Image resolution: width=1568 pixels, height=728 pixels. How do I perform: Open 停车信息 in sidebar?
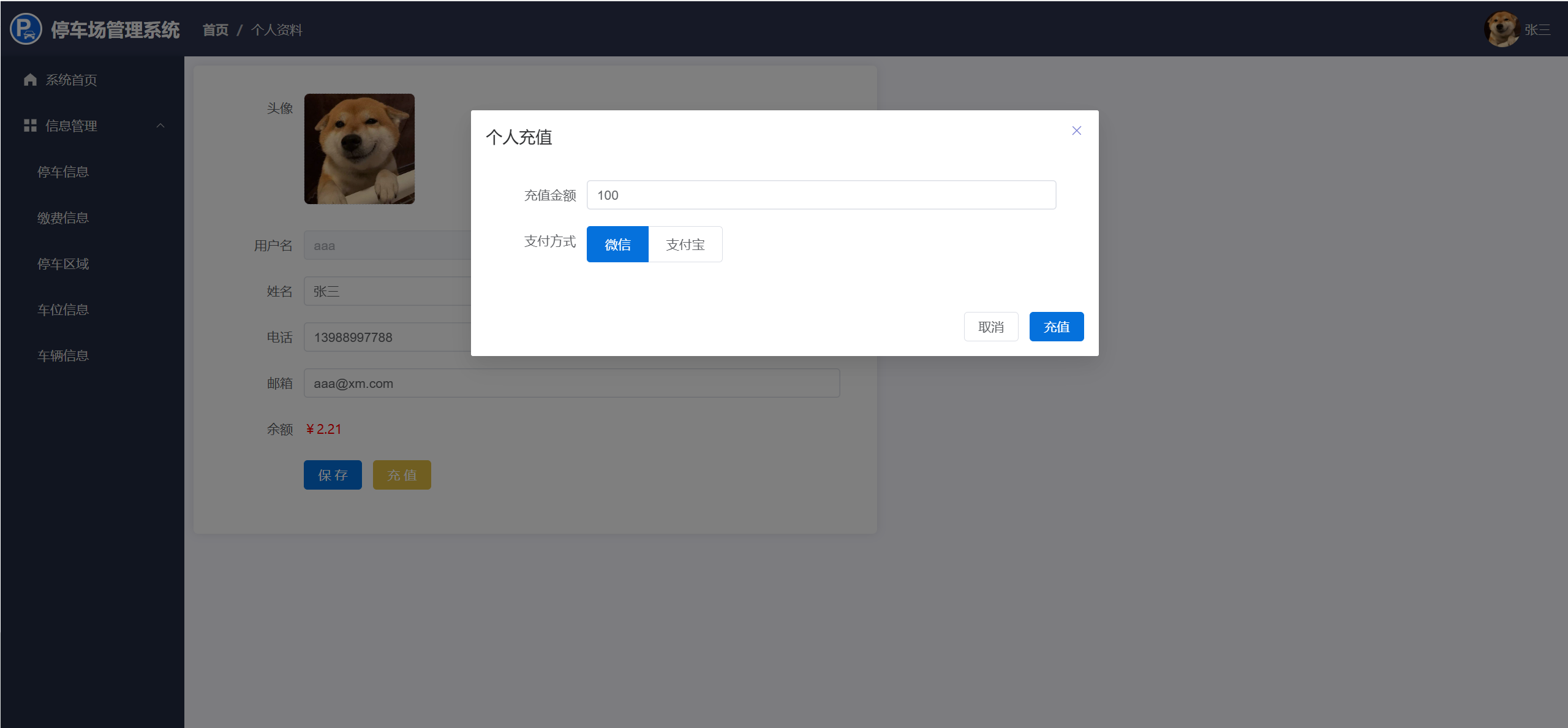(x=63, y=172)
